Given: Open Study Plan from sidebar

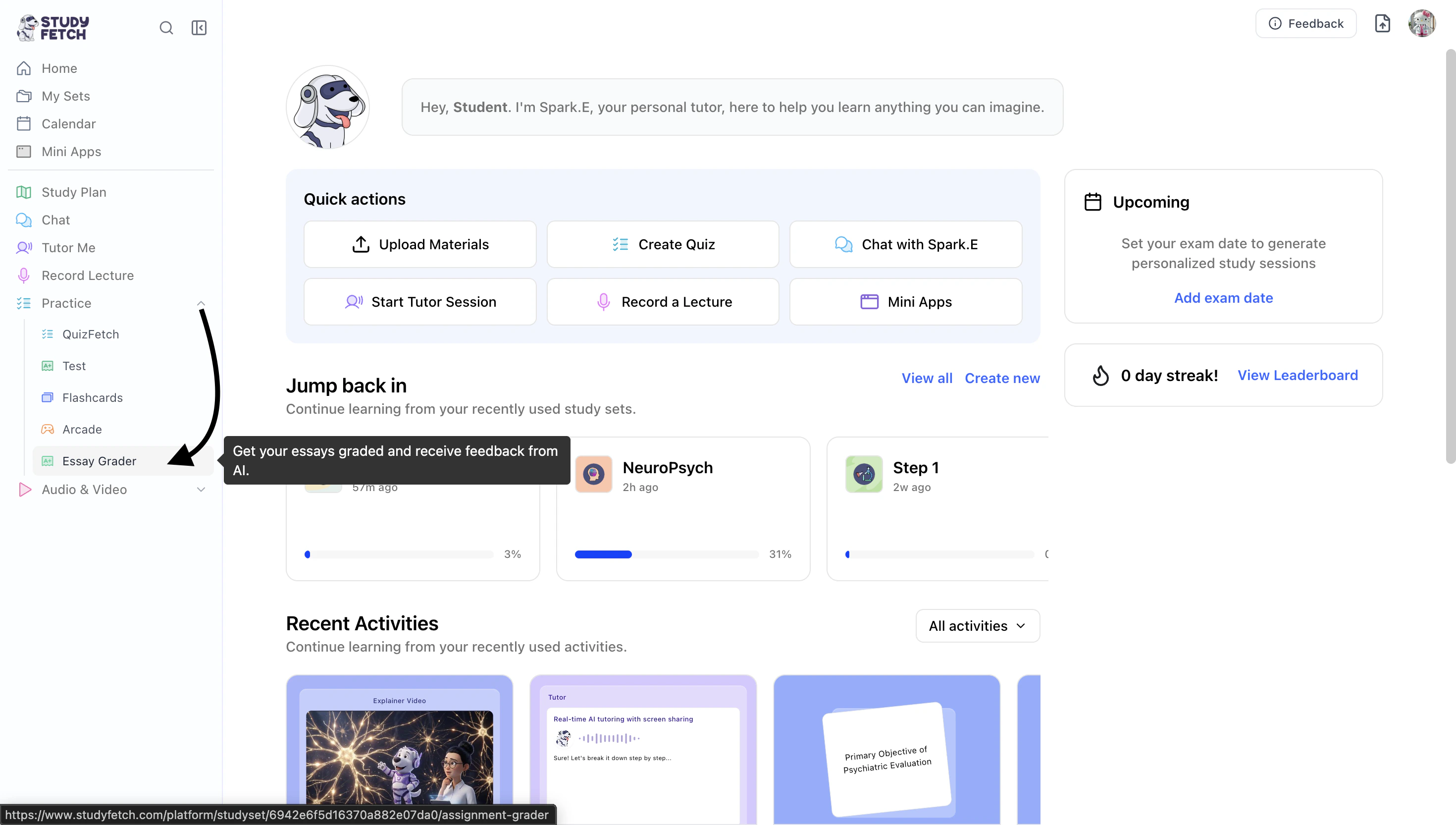Looking at the screenshot, I should (x=74, y=192).
